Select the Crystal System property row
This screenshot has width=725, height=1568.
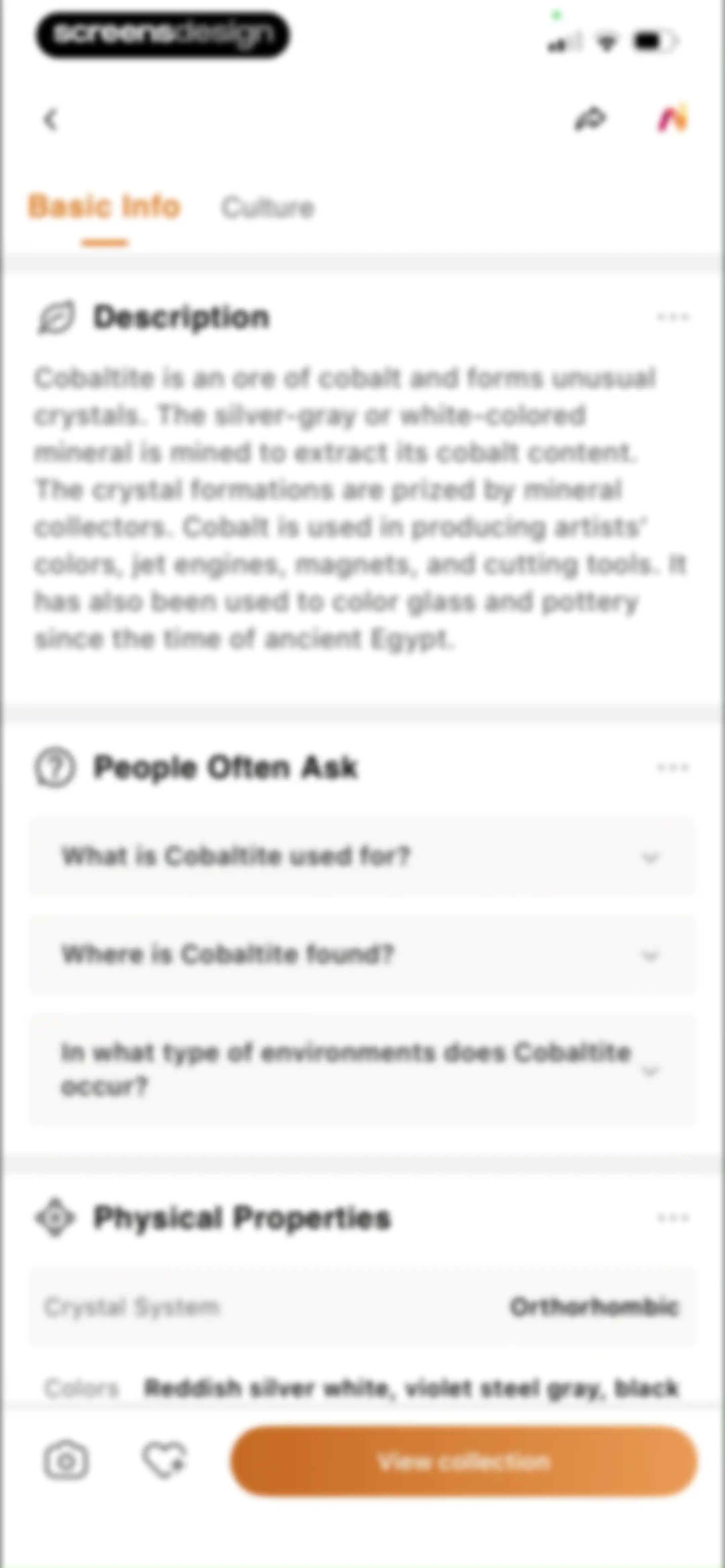click(x=362, y=1307)
